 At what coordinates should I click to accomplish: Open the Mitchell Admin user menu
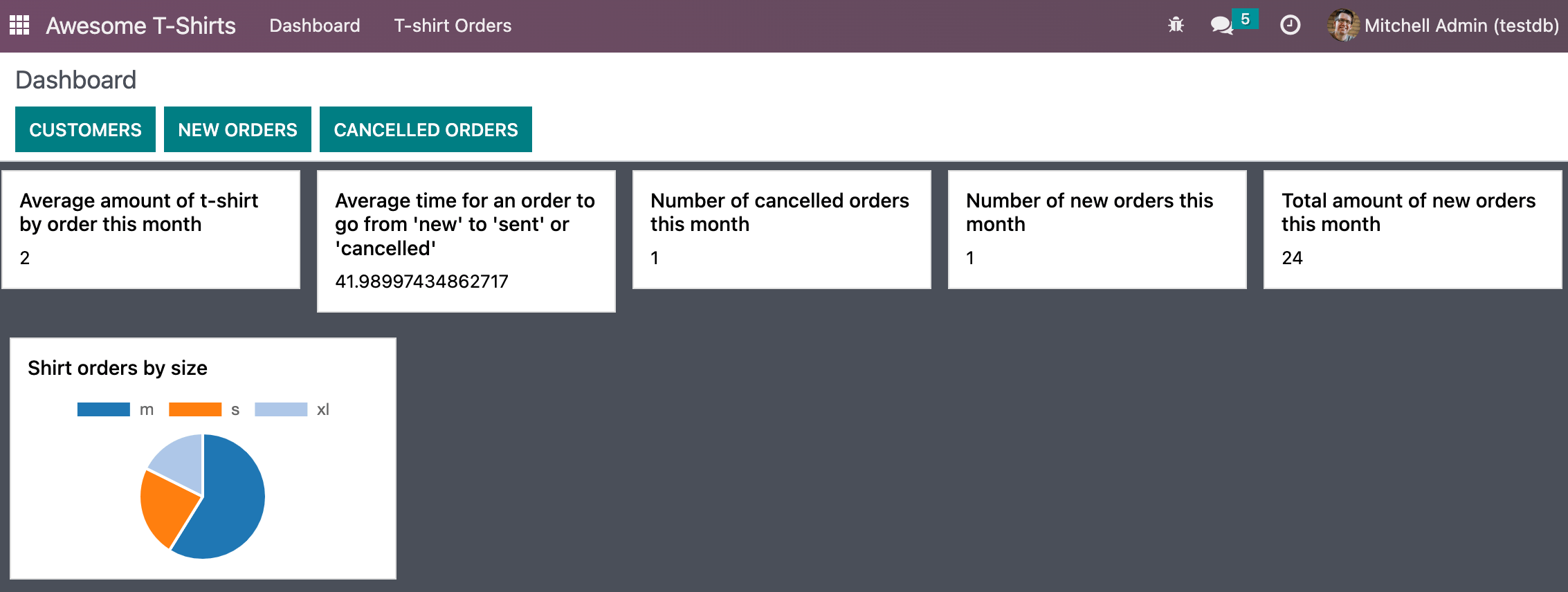tap(1461, 26)
